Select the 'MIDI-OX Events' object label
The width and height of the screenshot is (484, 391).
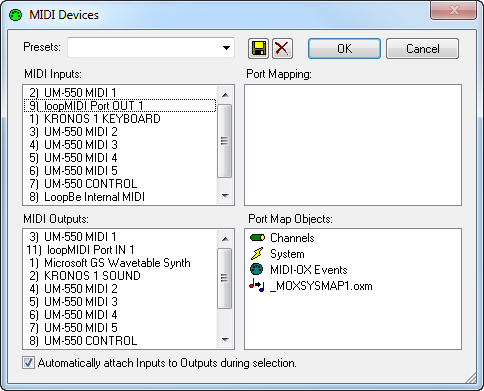tap(309, 270)
